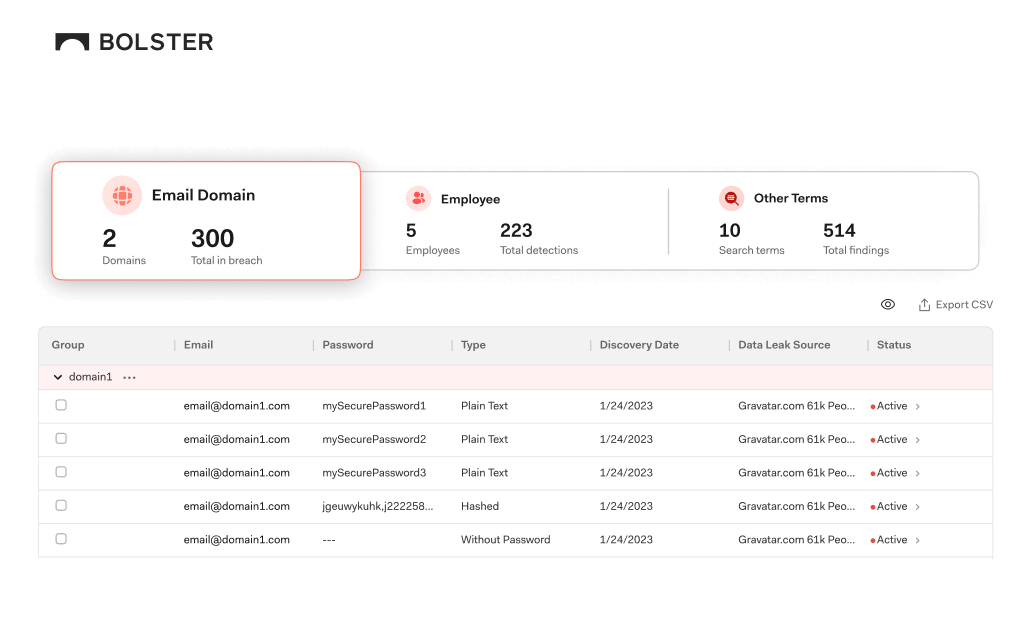Click the Employee people icon
The image size is (1030, 635).
(x=418, y=198)
